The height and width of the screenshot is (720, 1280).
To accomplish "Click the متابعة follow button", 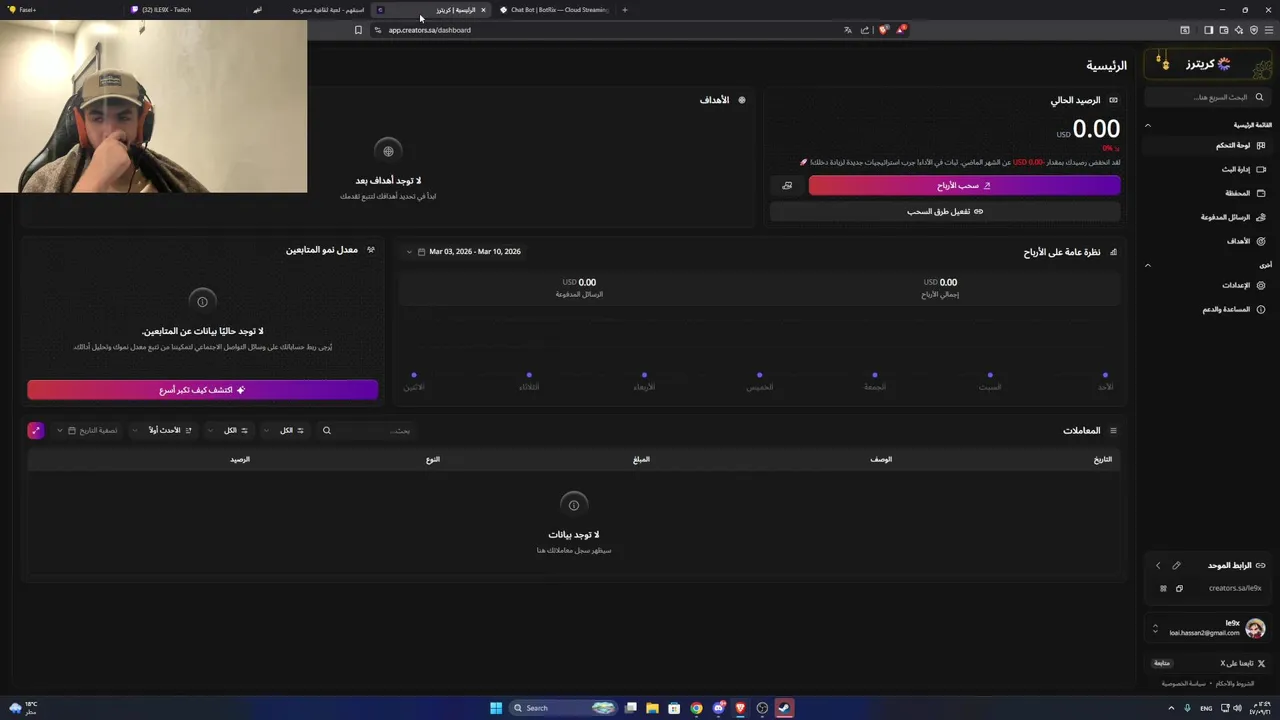I will [1162, 663].
